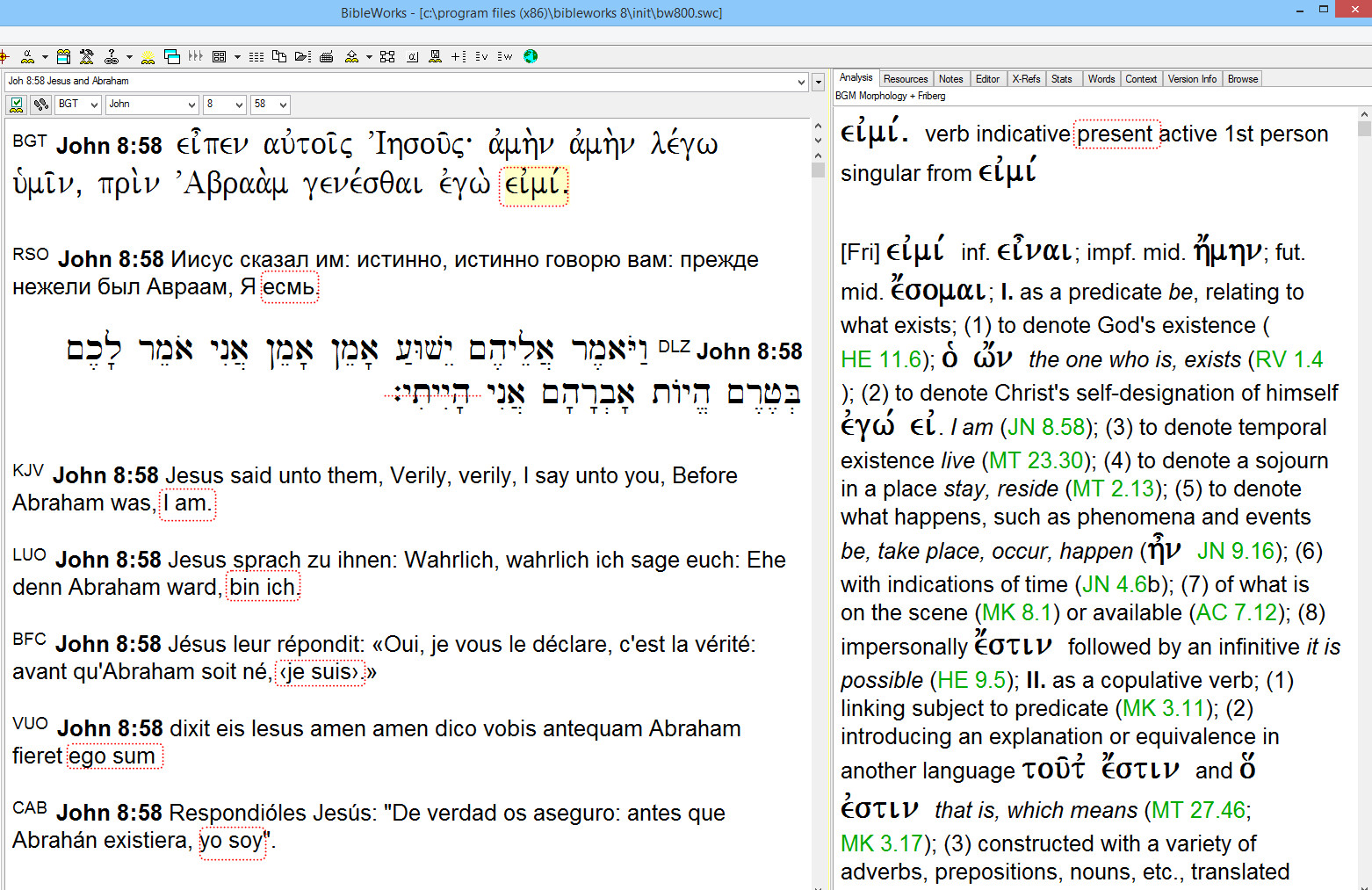This screenshot has height=890, width=1372.
Task: Click the open folder with list icon
Action: [x=303, y=57]
